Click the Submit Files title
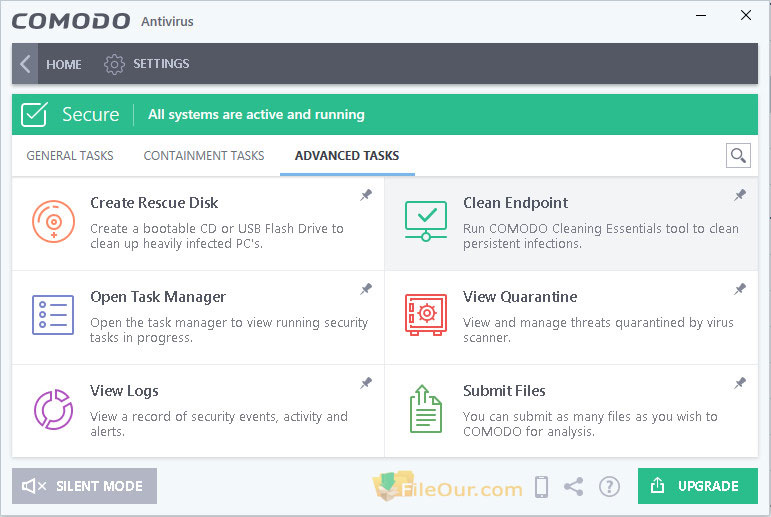 pos(504,391)
